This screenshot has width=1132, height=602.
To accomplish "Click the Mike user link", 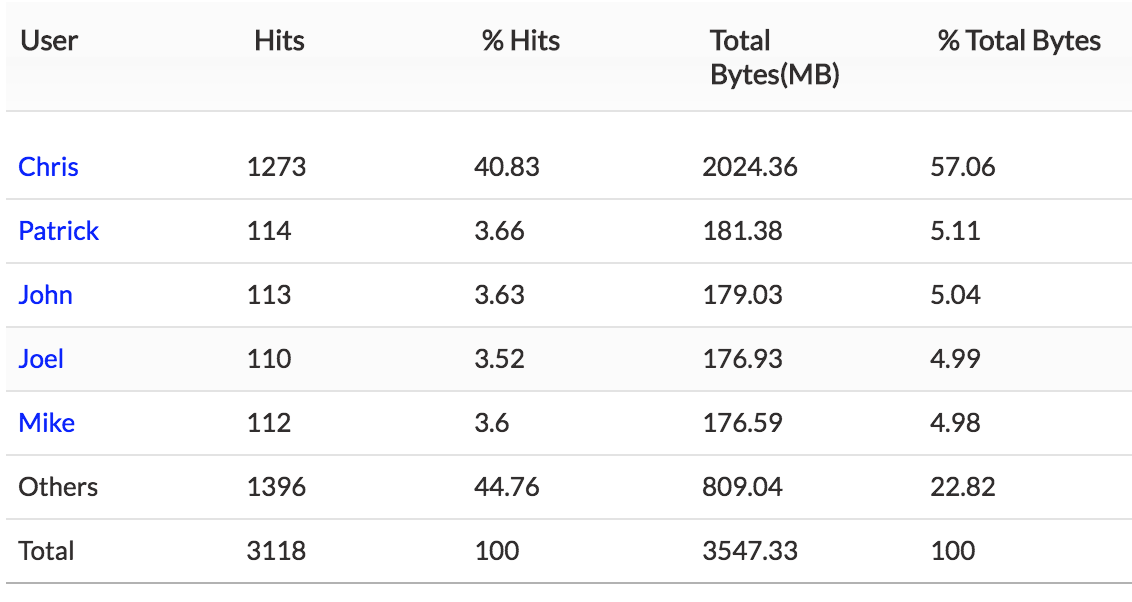I will click(x=46, y=423).
